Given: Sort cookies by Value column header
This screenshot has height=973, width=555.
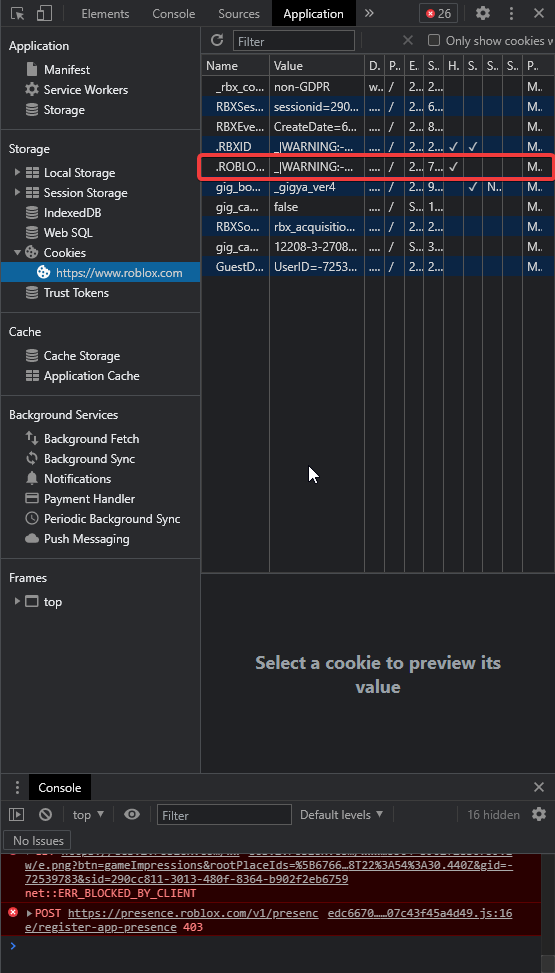Looking at the screenshot, I should (x=317, y=66).
